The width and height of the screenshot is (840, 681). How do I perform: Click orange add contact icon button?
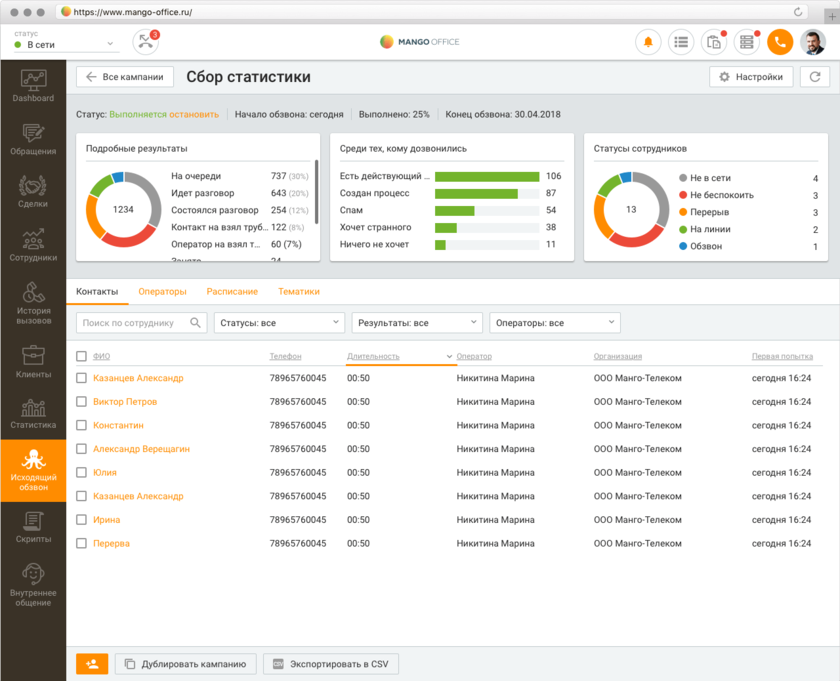point(92,664)
